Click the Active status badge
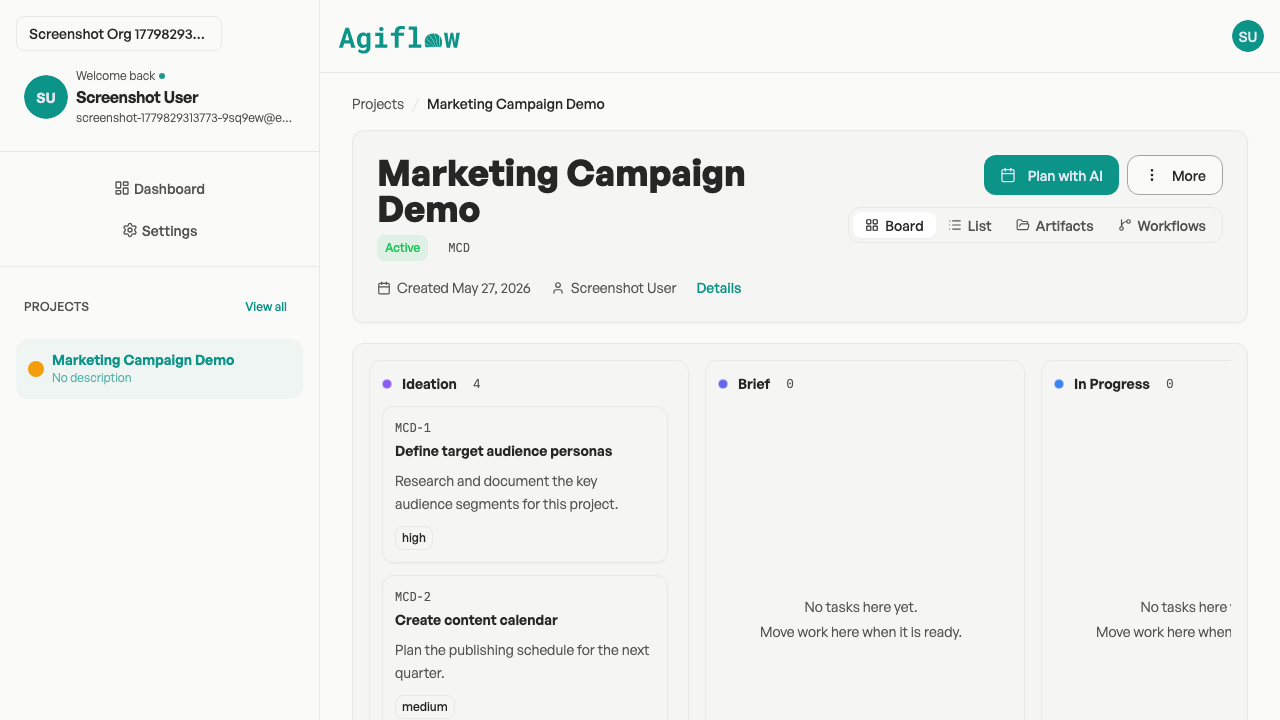 point(403,248)
